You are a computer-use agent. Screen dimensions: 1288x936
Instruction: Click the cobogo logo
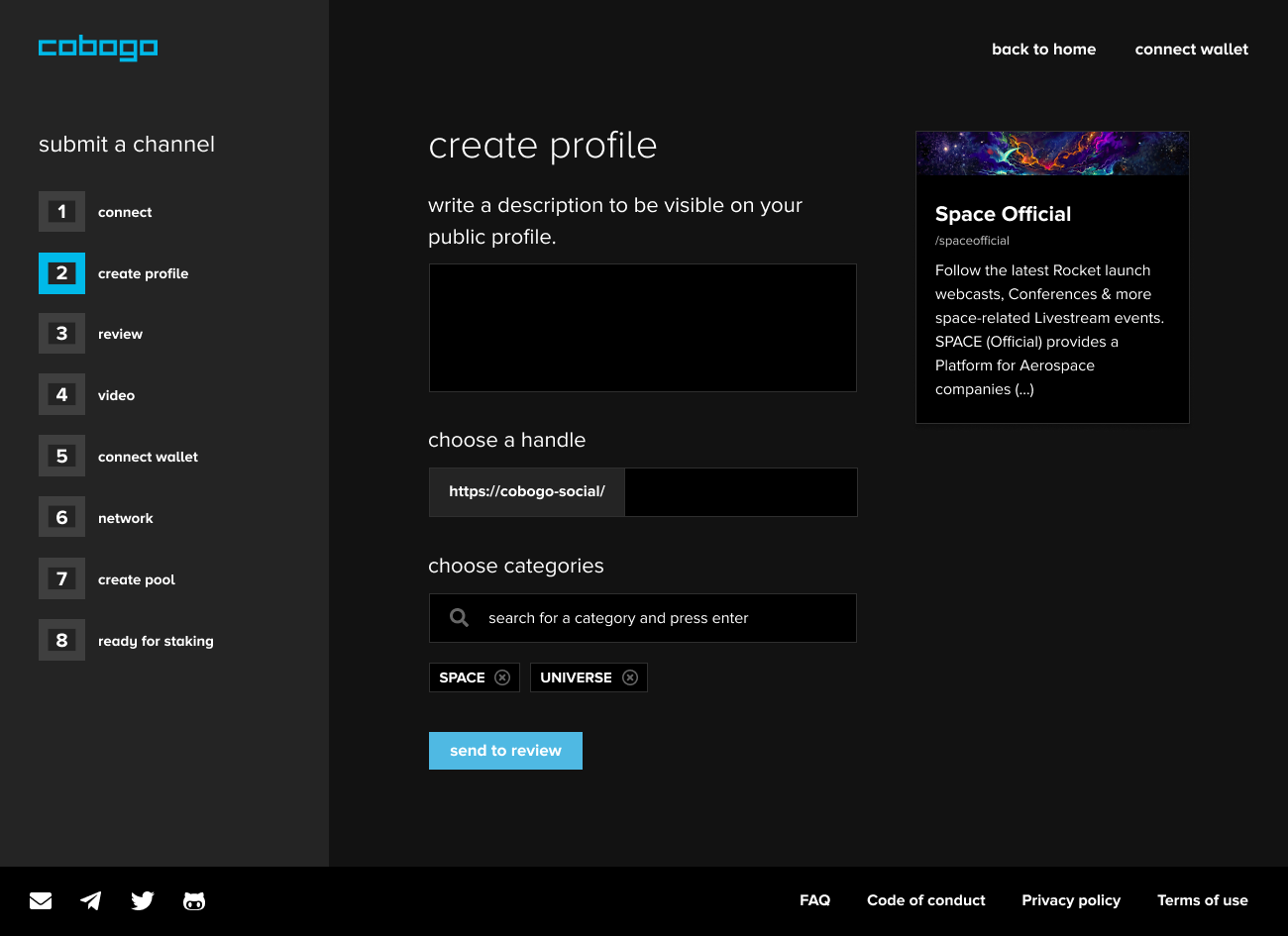(98, 48)
